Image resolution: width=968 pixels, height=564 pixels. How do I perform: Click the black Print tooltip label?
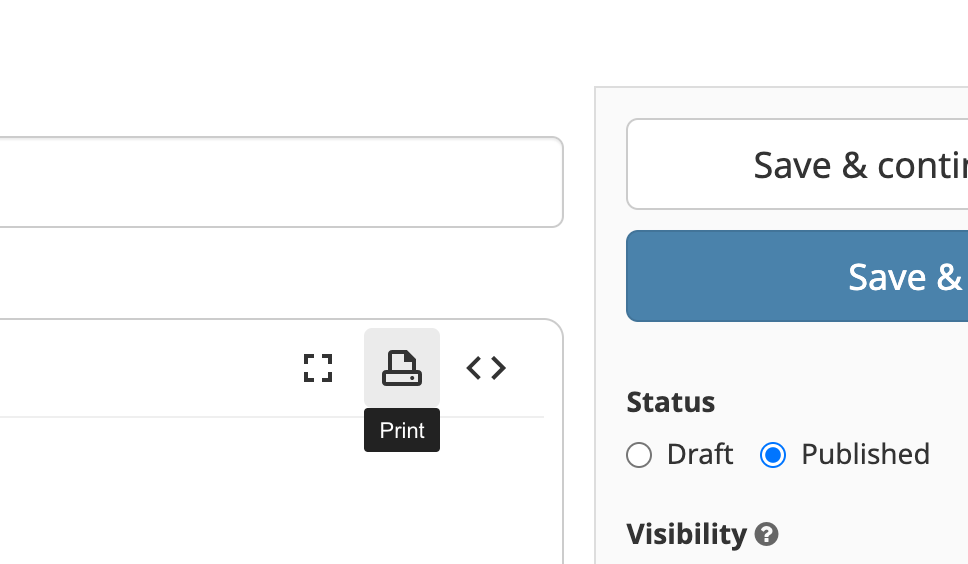point(402,430)
